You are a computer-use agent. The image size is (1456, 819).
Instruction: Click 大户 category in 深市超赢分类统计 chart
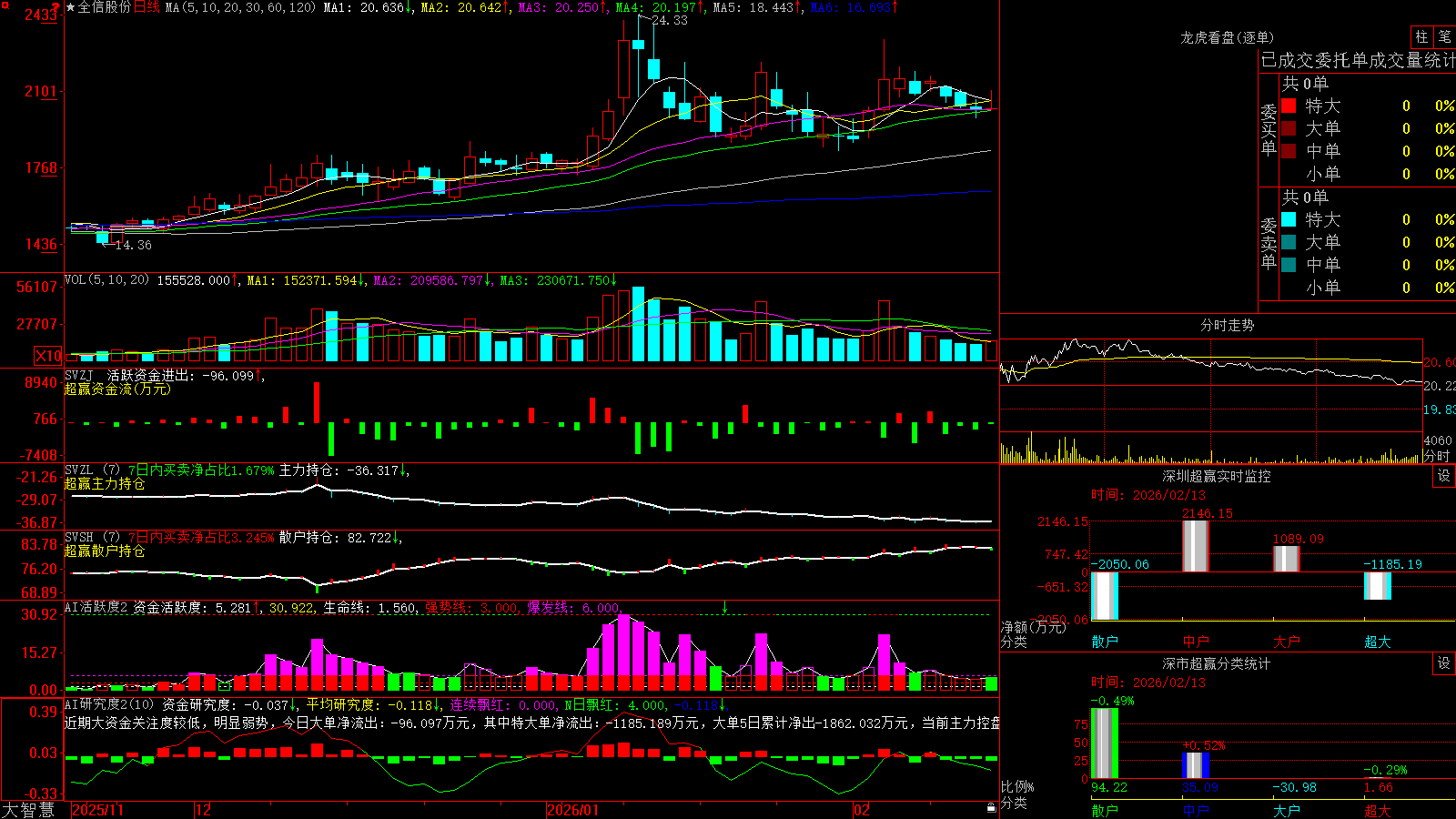tap(1286, 810)
